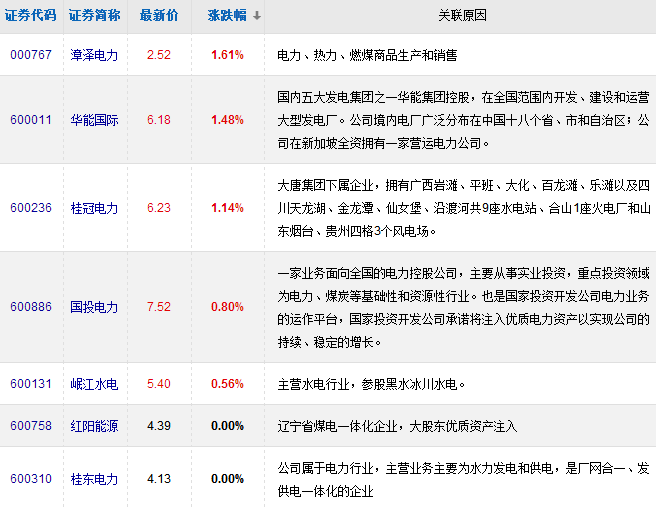
Task: Select price 2.52 for 漳泽电力
Action: (159, 55)
